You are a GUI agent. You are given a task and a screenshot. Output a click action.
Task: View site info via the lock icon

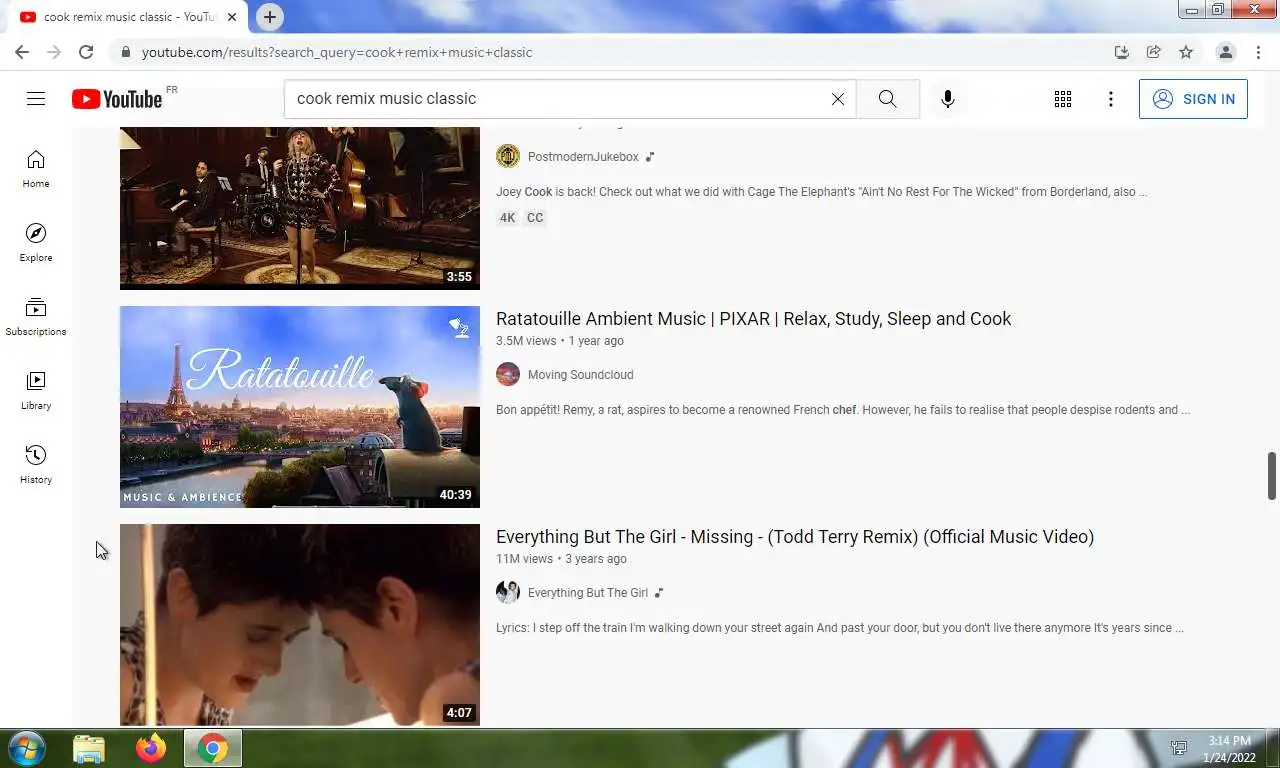125,52
